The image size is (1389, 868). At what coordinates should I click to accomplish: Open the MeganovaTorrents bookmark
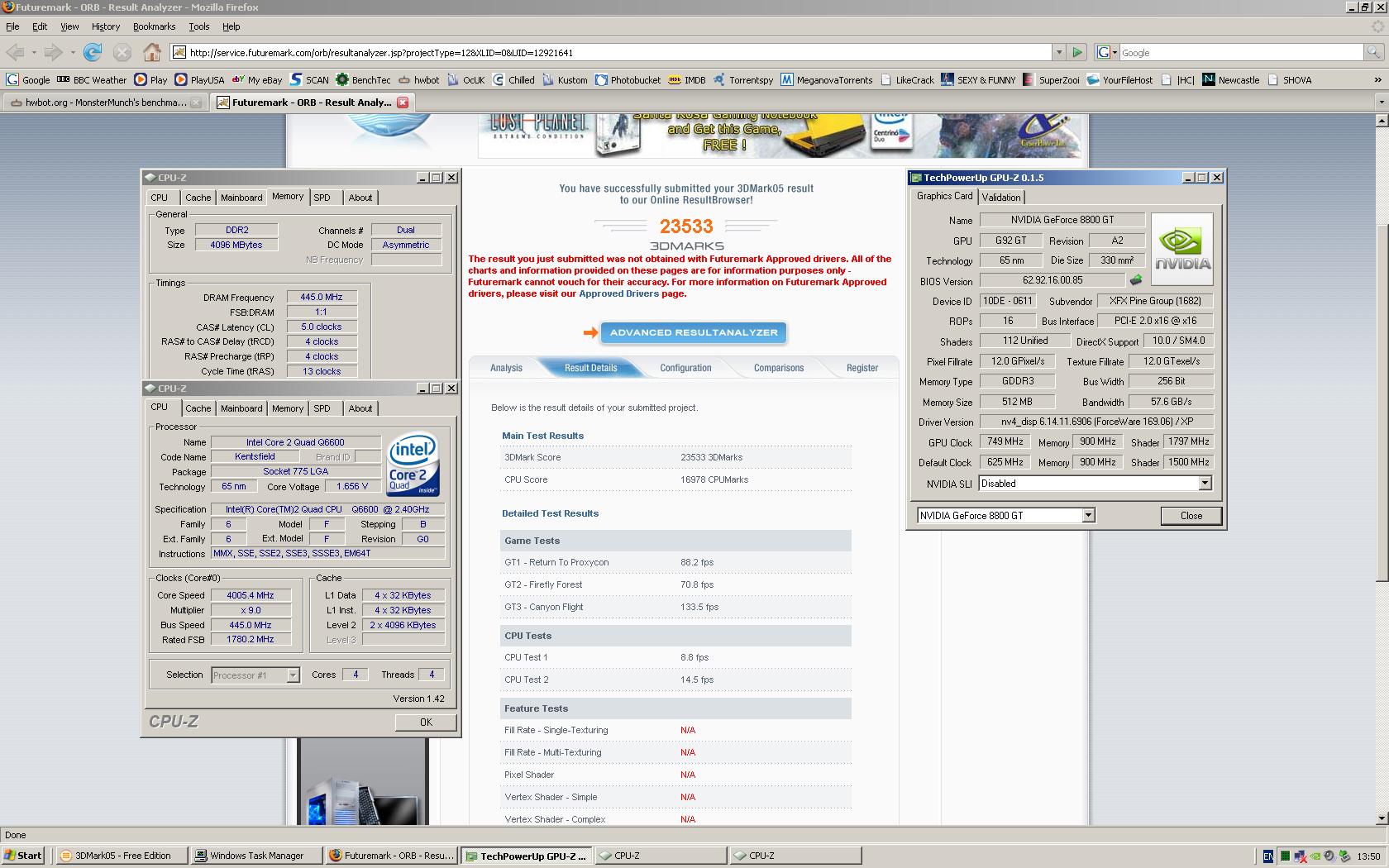[x=827, y=80]
